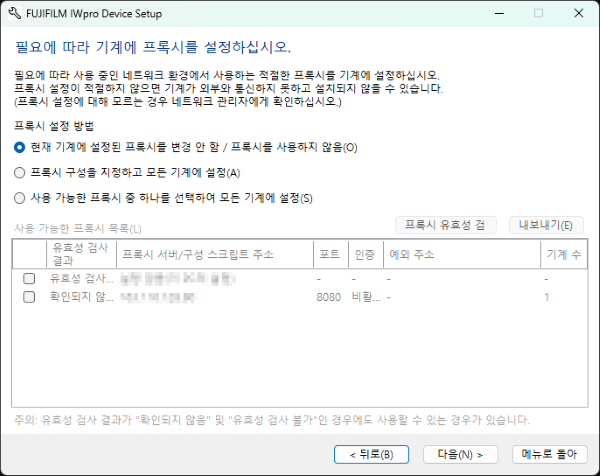Click the '기계 수' column header
The image size is (600, 476).
(564, 254)
